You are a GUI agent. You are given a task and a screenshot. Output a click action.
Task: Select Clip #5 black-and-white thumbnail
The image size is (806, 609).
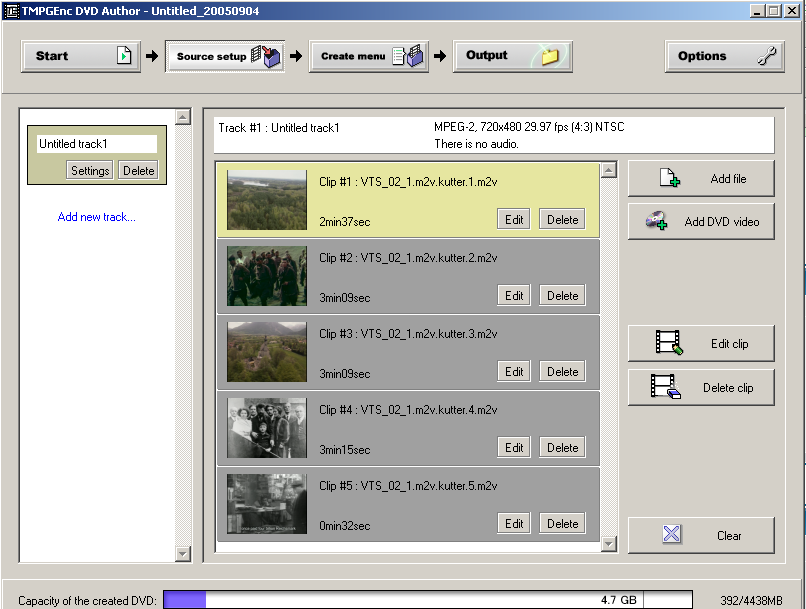[x=267, y=504]
